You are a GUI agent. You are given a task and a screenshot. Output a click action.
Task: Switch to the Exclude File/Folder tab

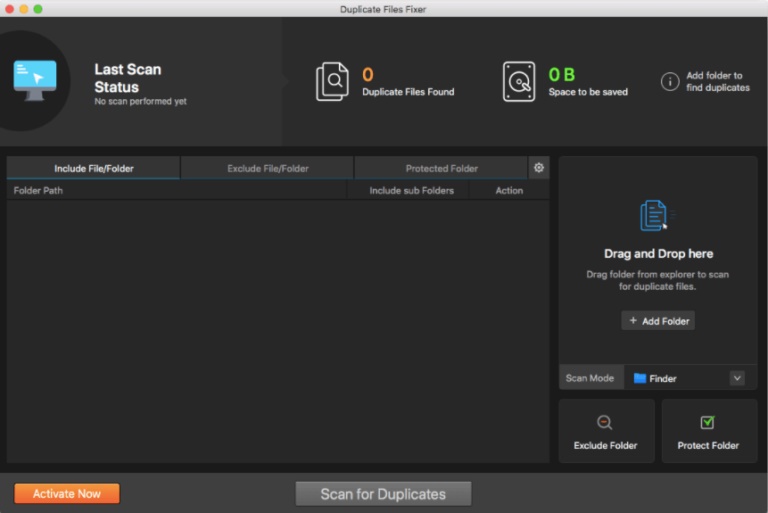267,168
